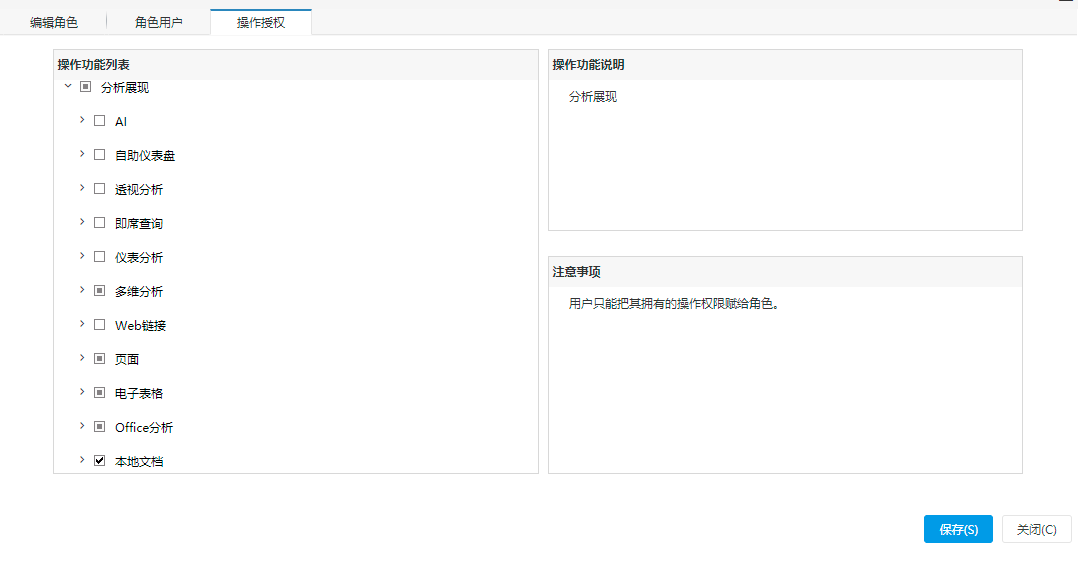1078x563 pixels.
Task: Collapse the 分析展现 tree node
Action: (68, 87)
